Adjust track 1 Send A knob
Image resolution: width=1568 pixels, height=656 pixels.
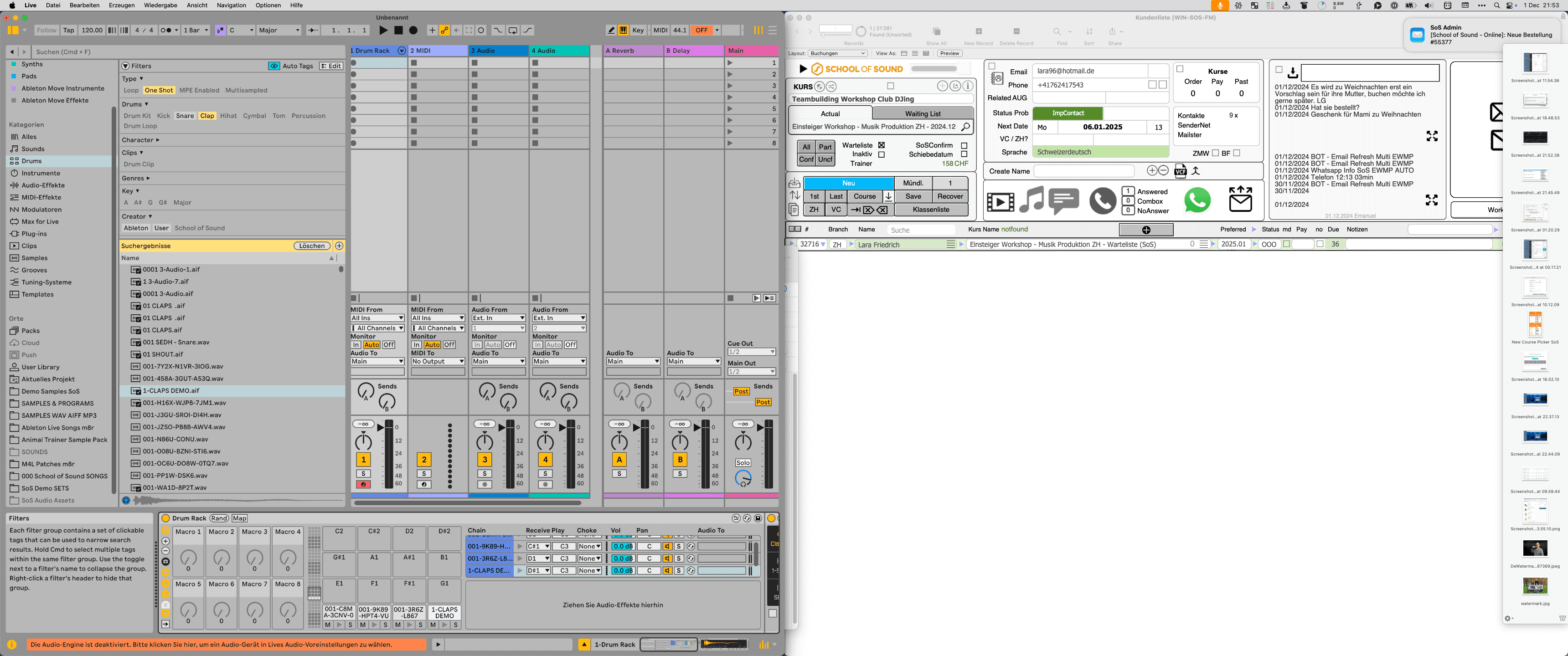point(365,391)
